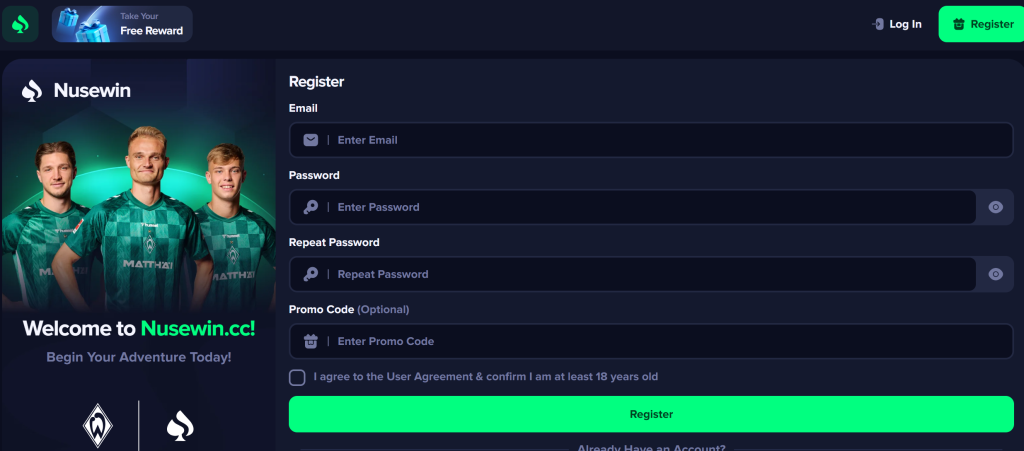Click the Enter Promo Code field
The height and width of the screenshot is (451, 1024).
(x=660, y=341)
